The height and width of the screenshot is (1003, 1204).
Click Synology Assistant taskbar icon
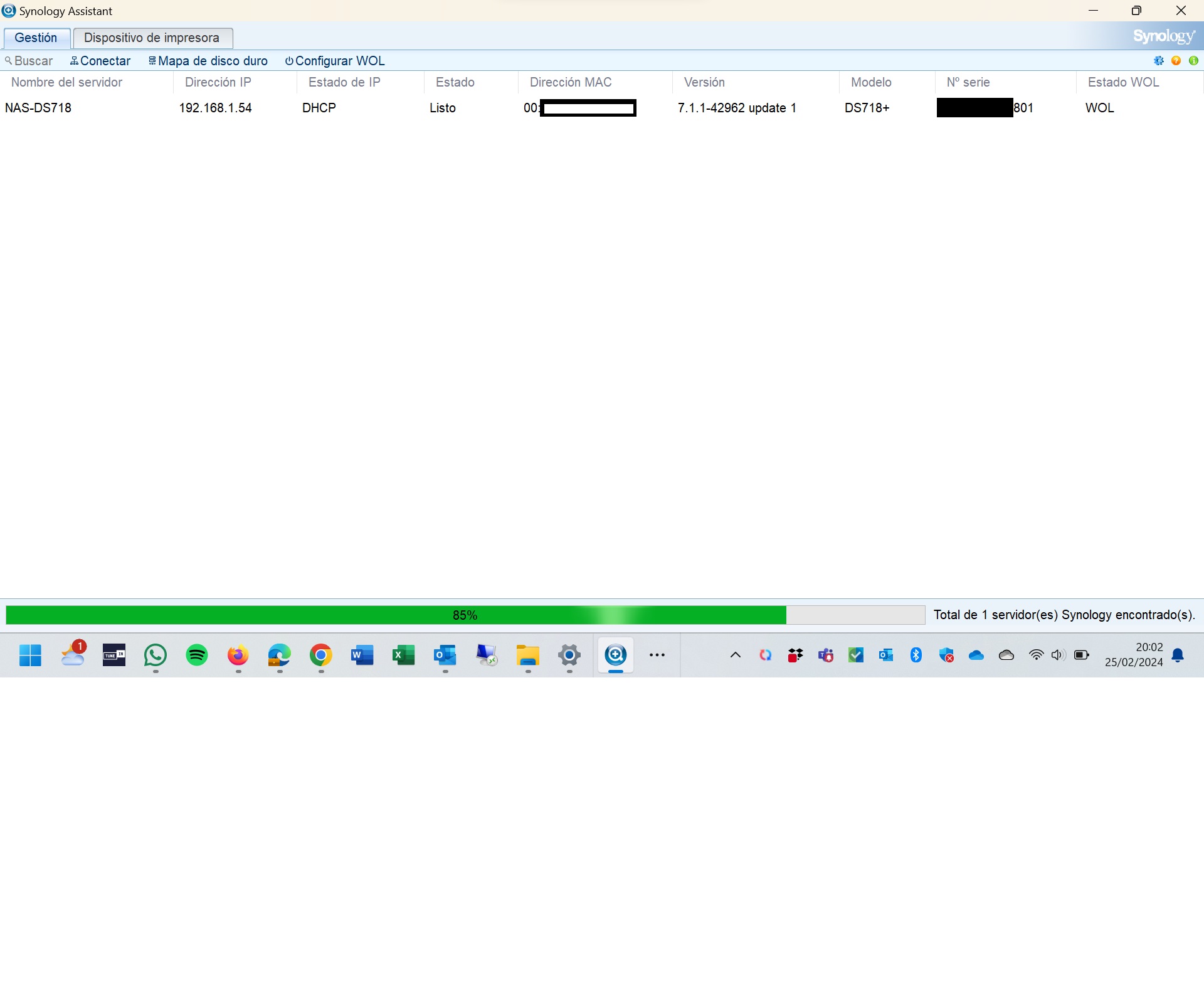point(616,655)
